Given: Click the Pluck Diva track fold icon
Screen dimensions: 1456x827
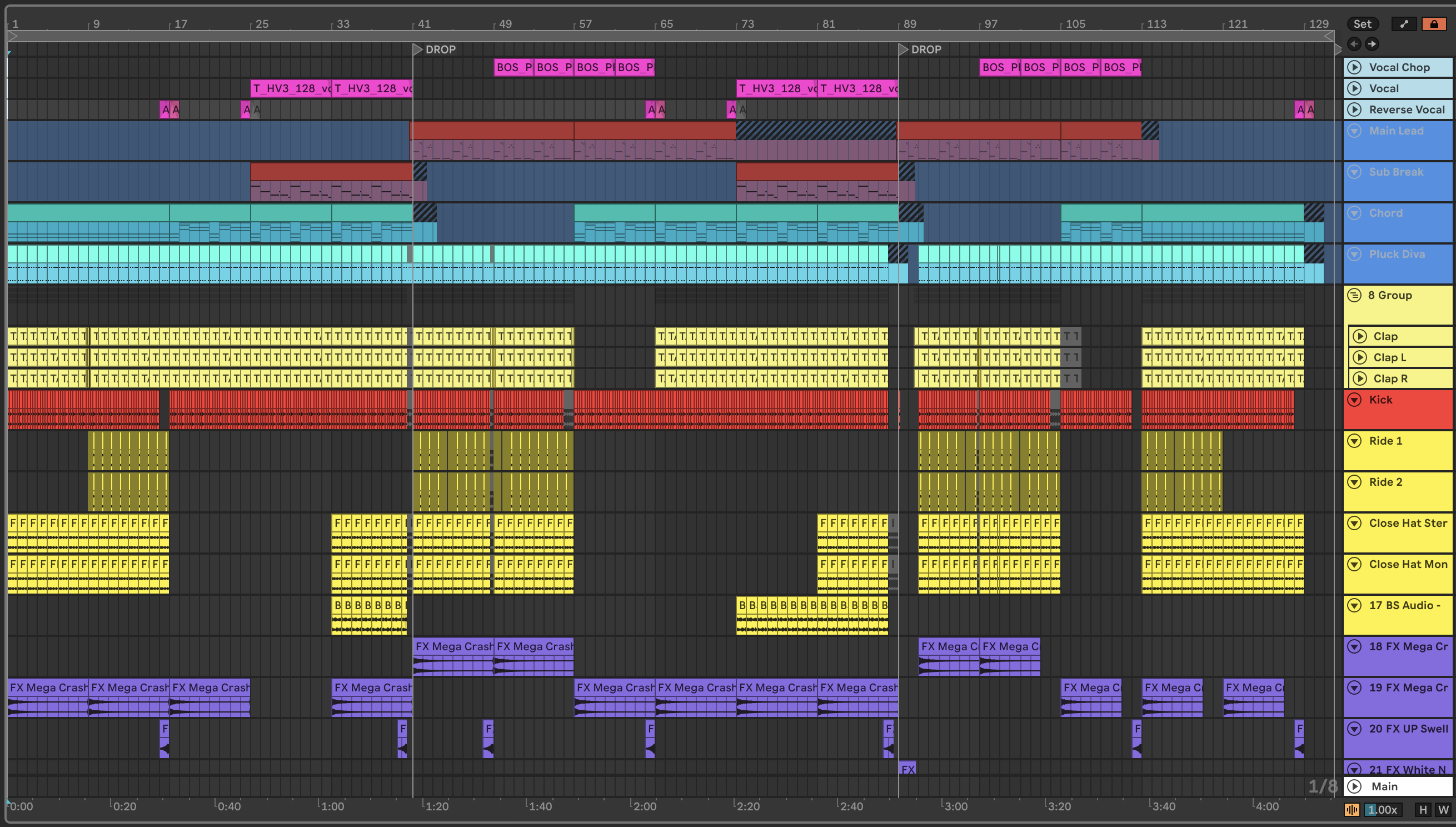Looking at the screenshot, I should pyautogui.click(x=1354, y=254).
